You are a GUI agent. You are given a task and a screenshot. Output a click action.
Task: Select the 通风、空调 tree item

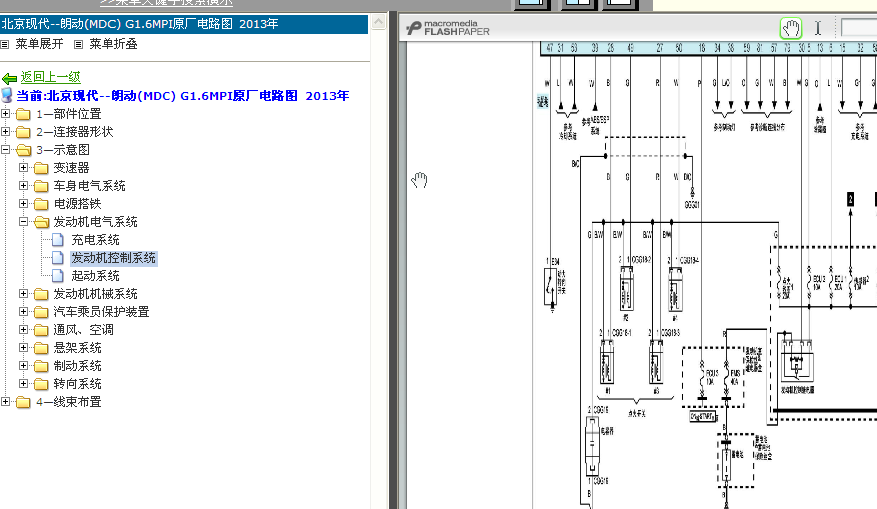coord(84,330)
